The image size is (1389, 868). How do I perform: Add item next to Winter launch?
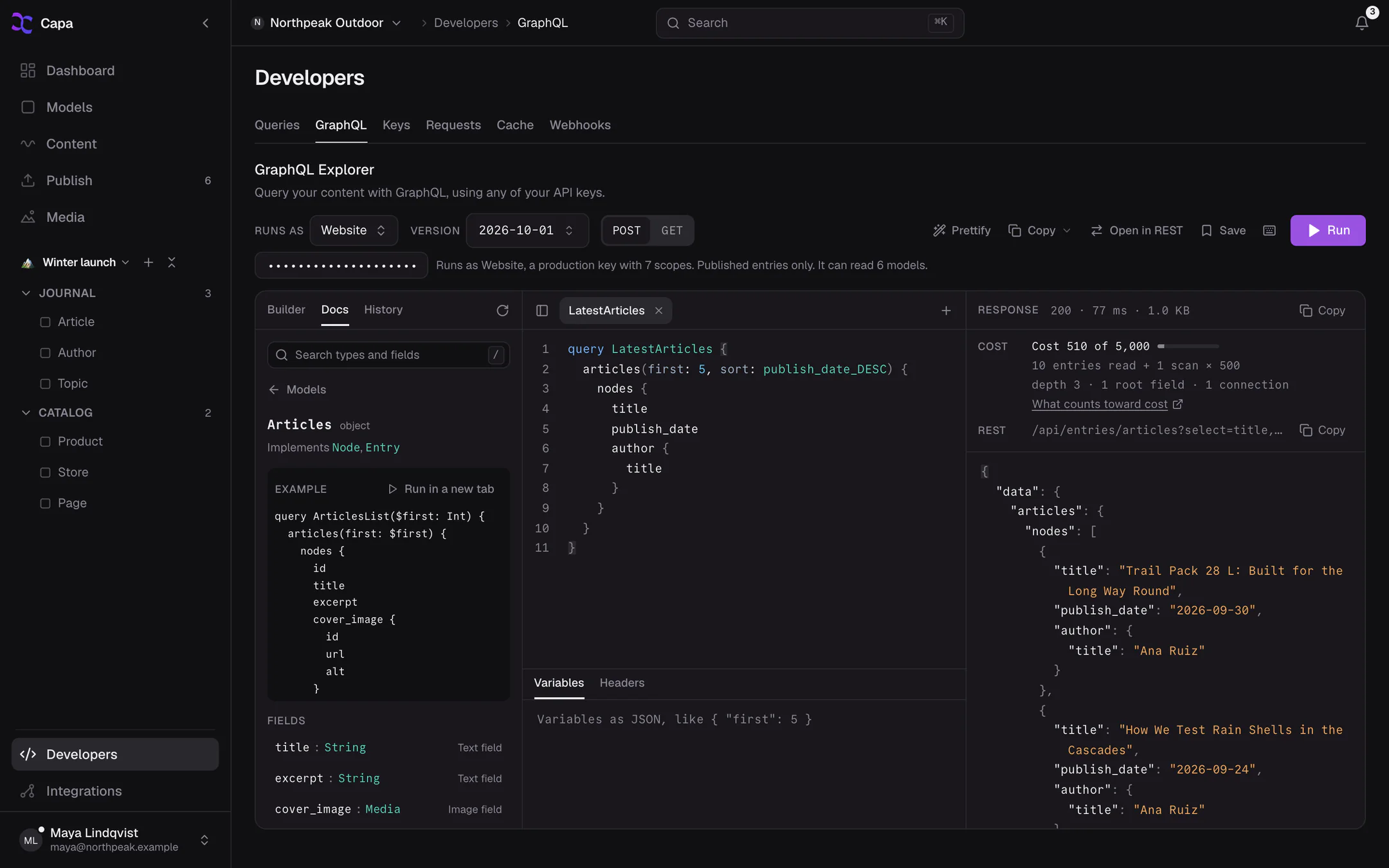pyautogui.click(x=149, y=262)
